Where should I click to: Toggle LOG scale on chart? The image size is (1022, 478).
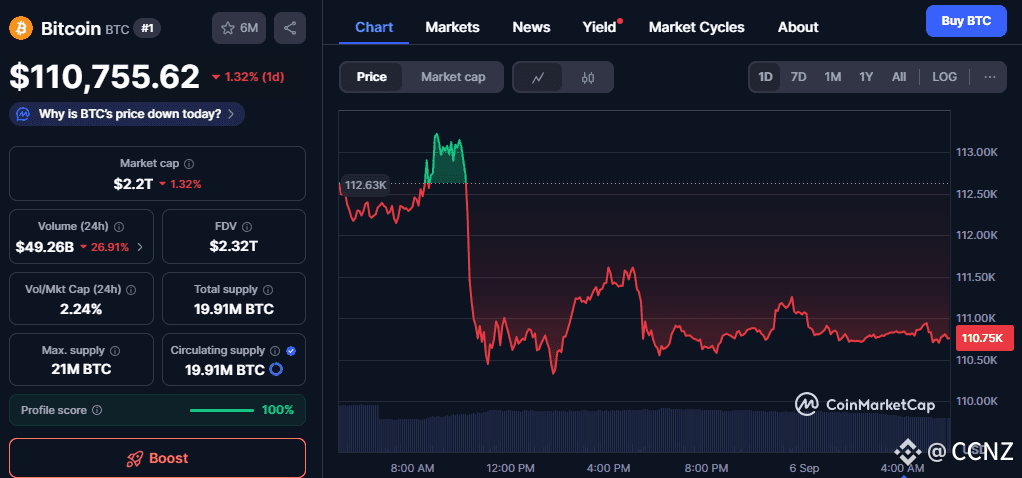pyautogui.click(x=944, y=77)
